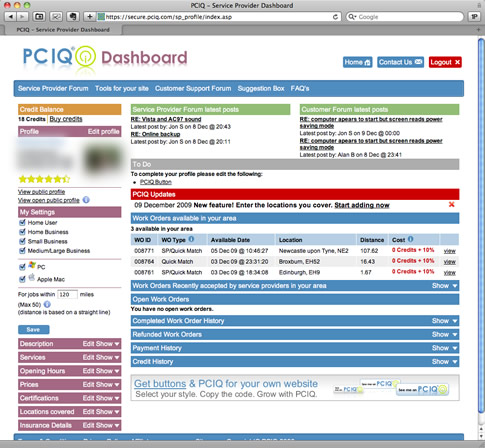The width and height of the screenshot is (485, 448).
Task: Open the Suggestion Box
Action: pyautogui.click(x=261, y=88)
